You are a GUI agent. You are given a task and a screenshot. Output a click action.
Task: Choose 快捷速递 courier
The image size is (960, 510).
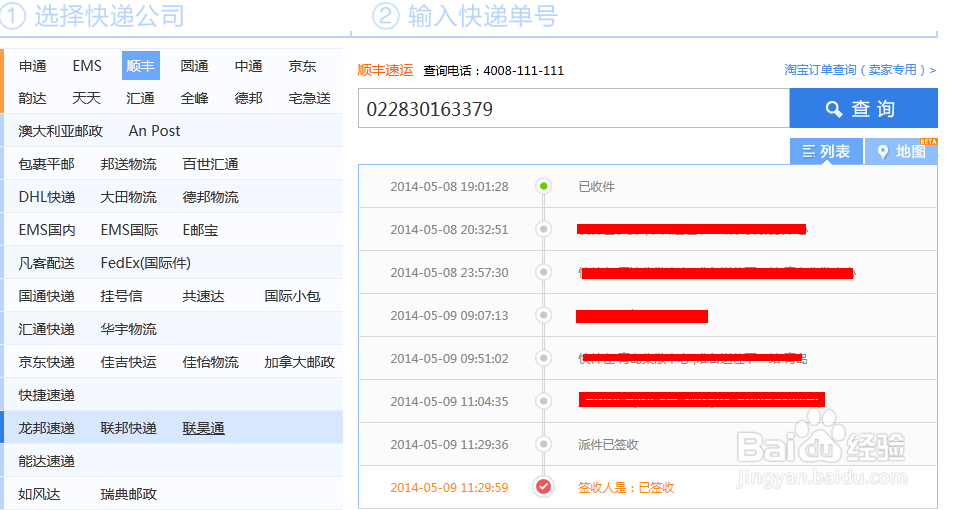(x=47, y=396)
